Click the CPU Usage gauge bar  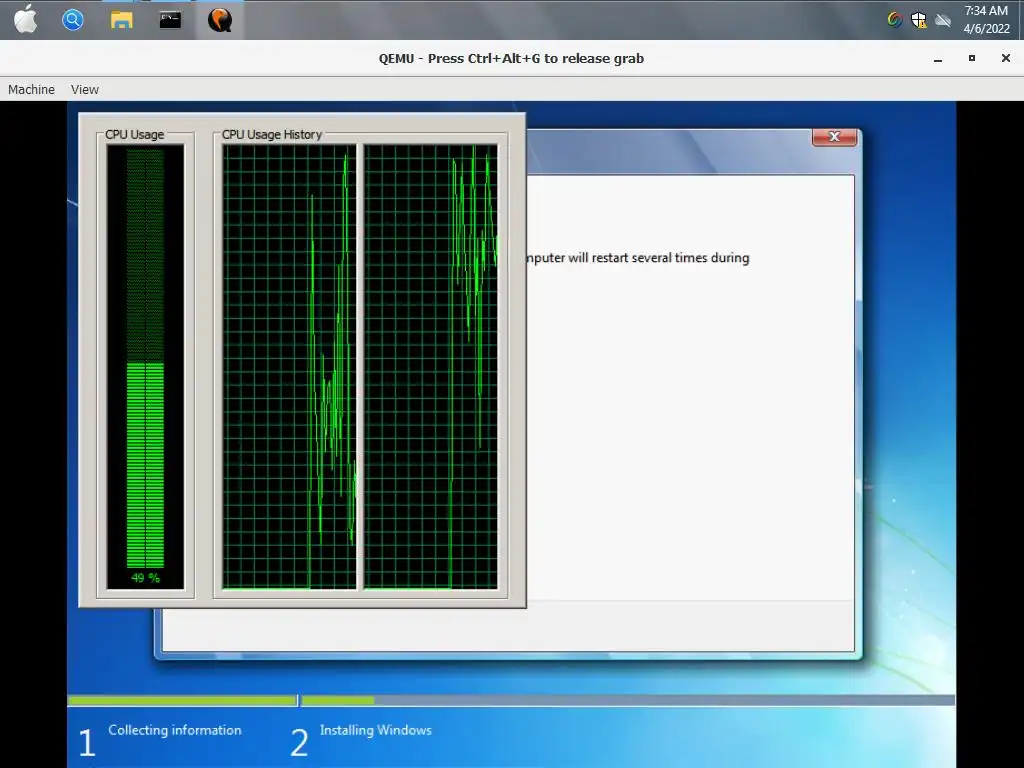point(146,359)
